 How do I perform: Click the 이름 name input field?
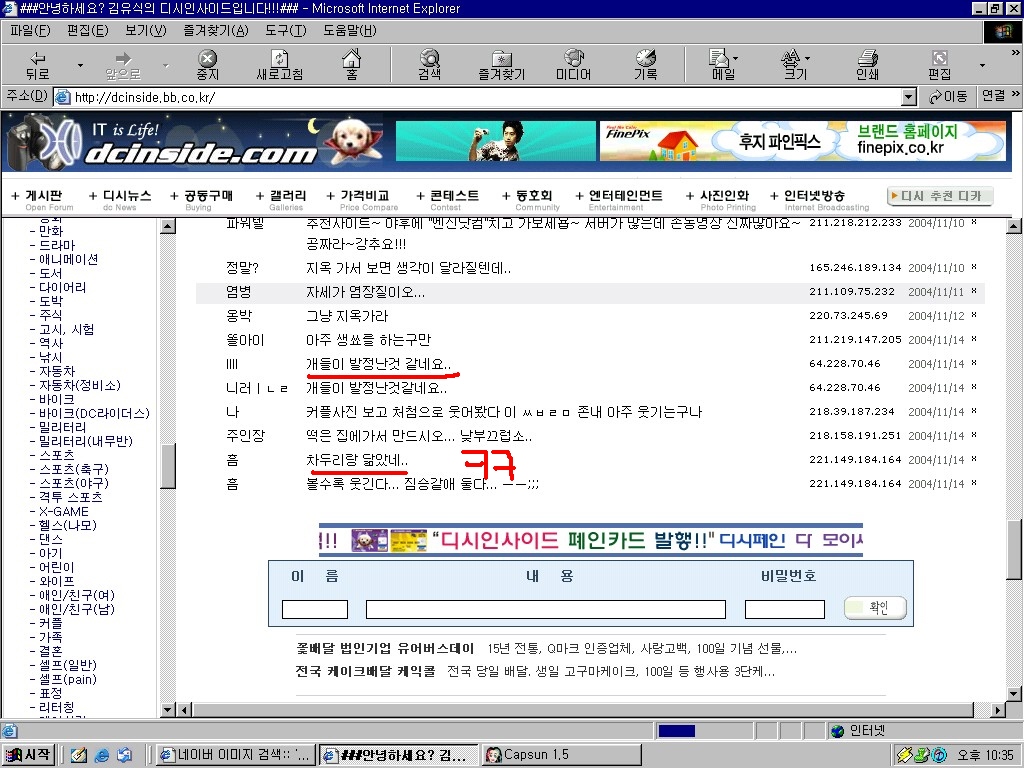(x=315, y=609)
